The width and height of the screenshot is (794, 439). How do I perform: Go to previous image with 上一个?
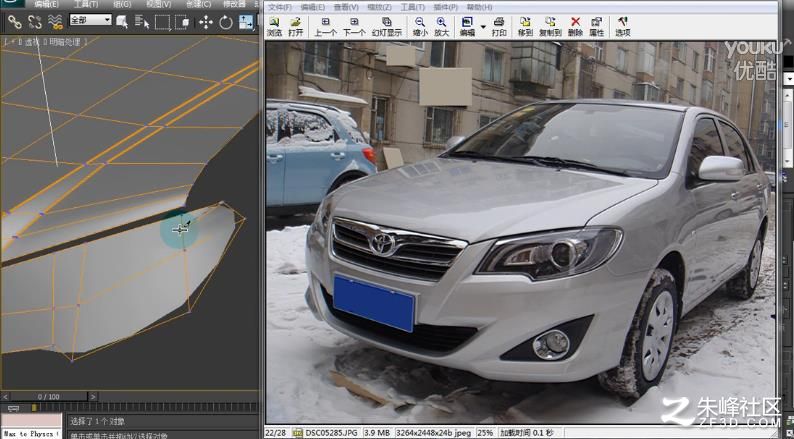[326, 27]
